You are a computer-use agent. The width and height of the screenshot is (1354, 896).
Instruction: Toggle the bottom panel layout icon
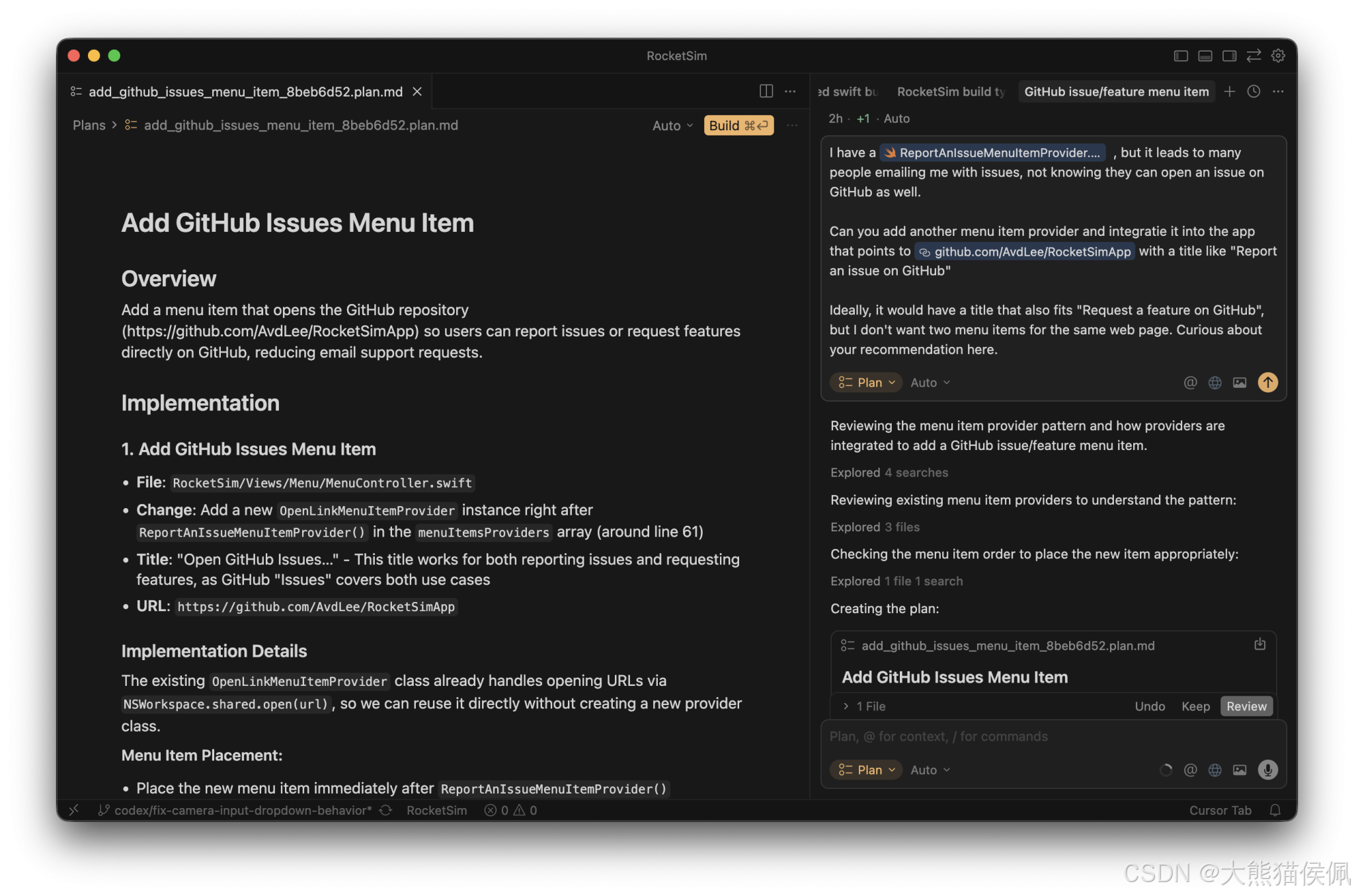coord(1205,56)
